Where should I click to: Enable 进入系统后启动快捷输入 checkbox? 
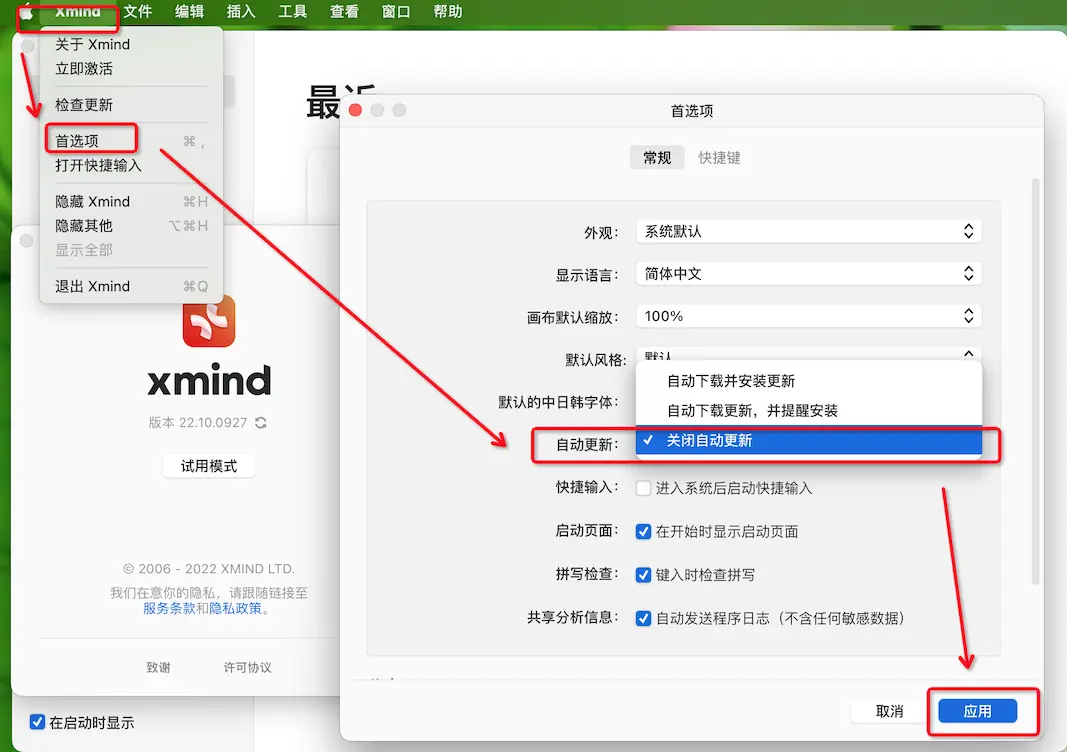coord(644,488)
